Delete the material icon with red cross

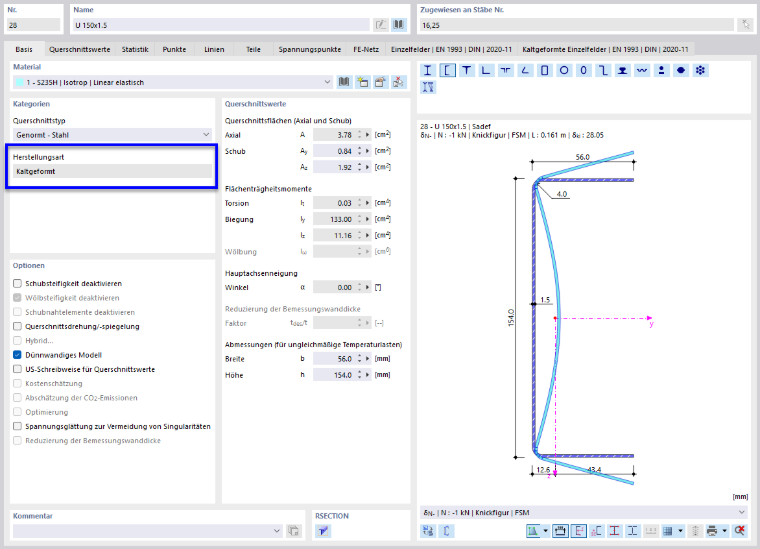click(398, 82)
